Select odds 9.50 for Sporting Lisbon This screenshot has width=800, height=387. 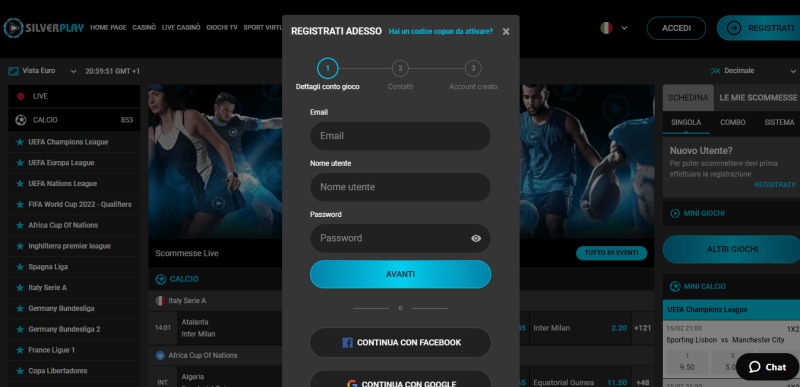coord(687,362)
